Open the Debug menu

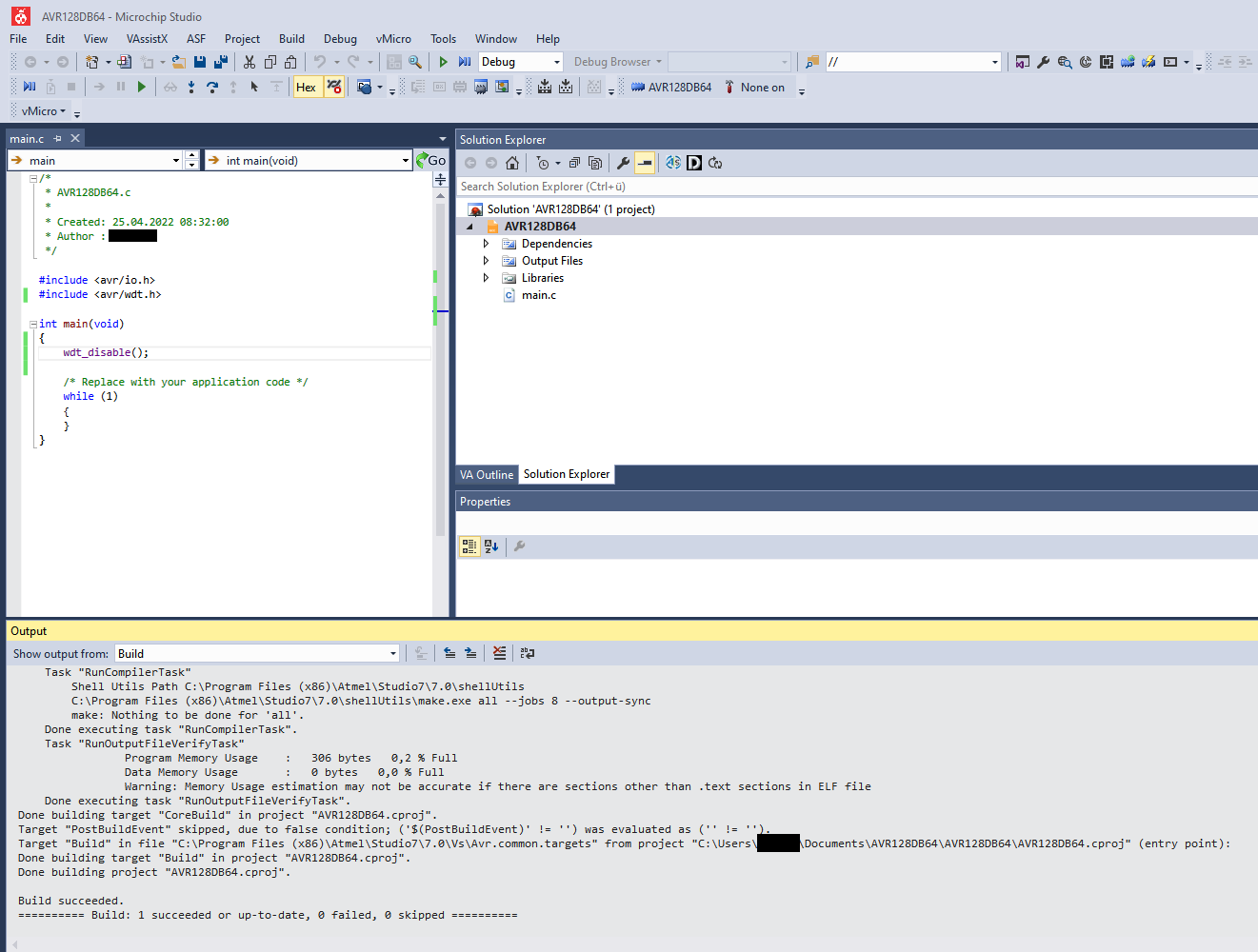point(340,39)
